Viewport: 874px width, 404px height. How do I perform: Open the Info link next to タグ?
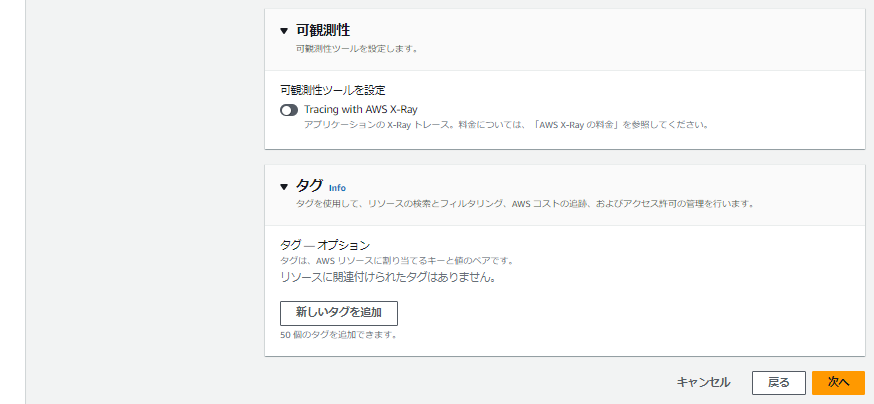click(337, 188)
